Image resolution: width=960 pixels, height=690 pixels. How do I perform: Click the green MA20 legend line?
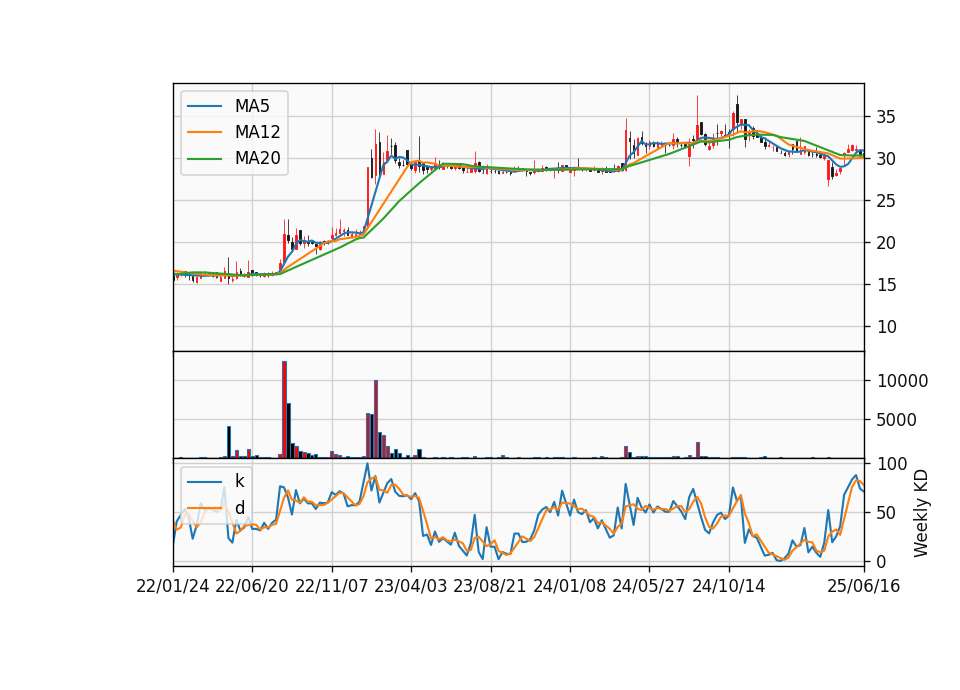click(204, 158)
